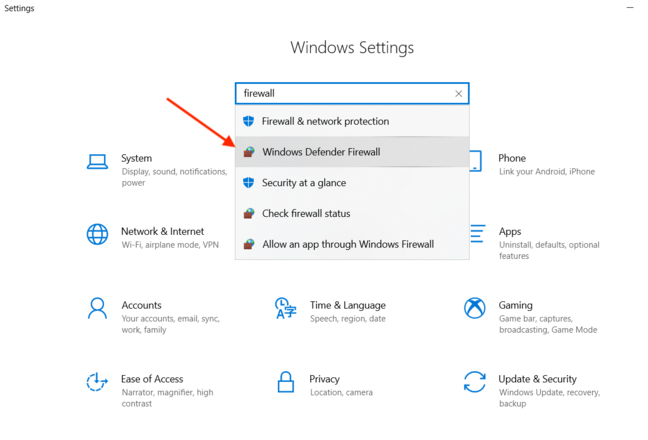Click 'Game bar, captures, broadcasting' description
Image resolution: width=648 pixels, height=440 pixels.
pyautogui.click(x=548, y=324)
